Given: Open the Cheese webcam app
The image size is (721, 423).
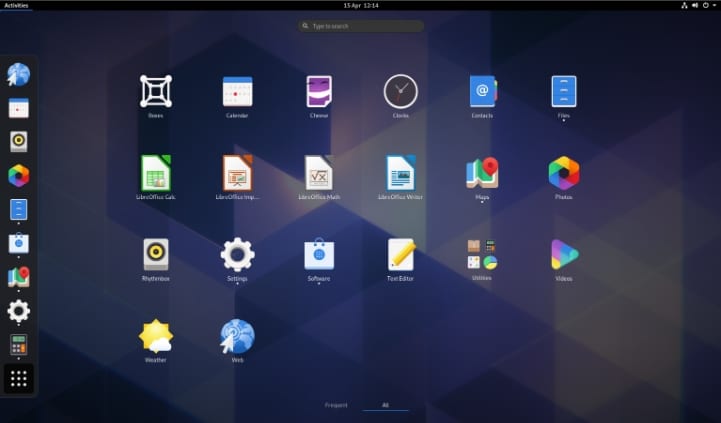Looking at the screenshot, I should coord(319,91).
